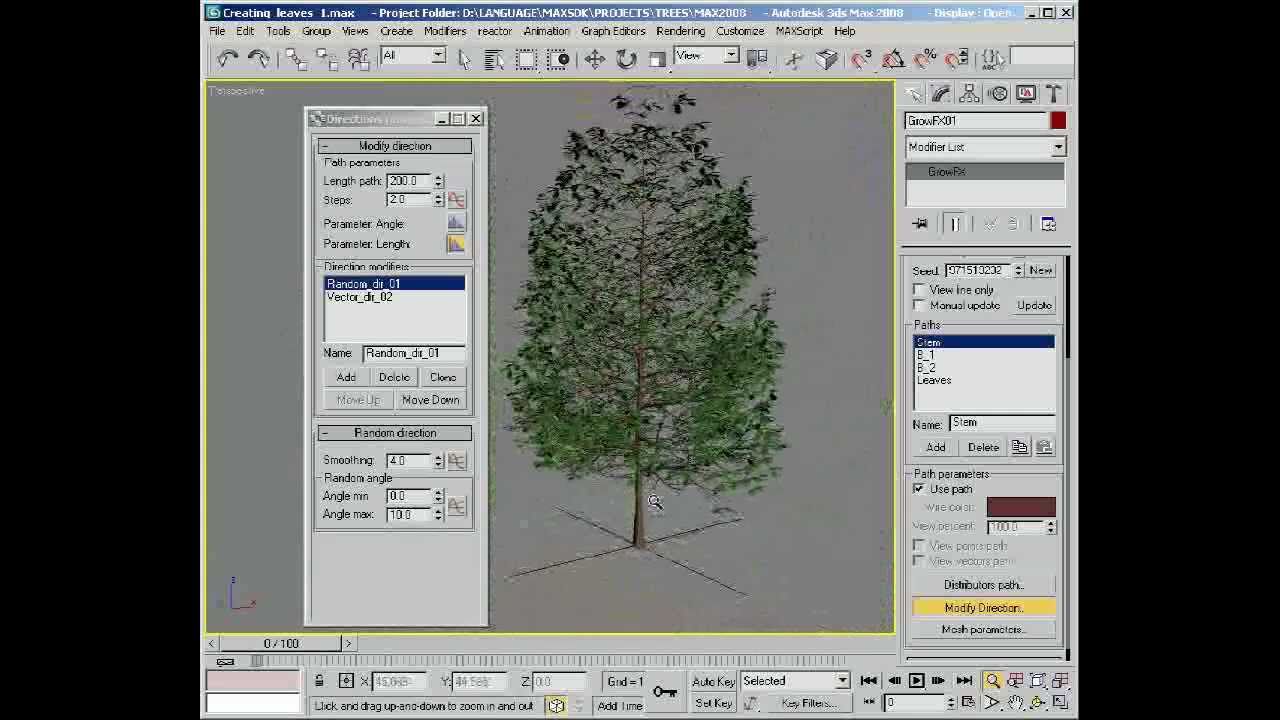Click the Modify Direction button
Screen dimensions: 1280x720
[984, 608]
